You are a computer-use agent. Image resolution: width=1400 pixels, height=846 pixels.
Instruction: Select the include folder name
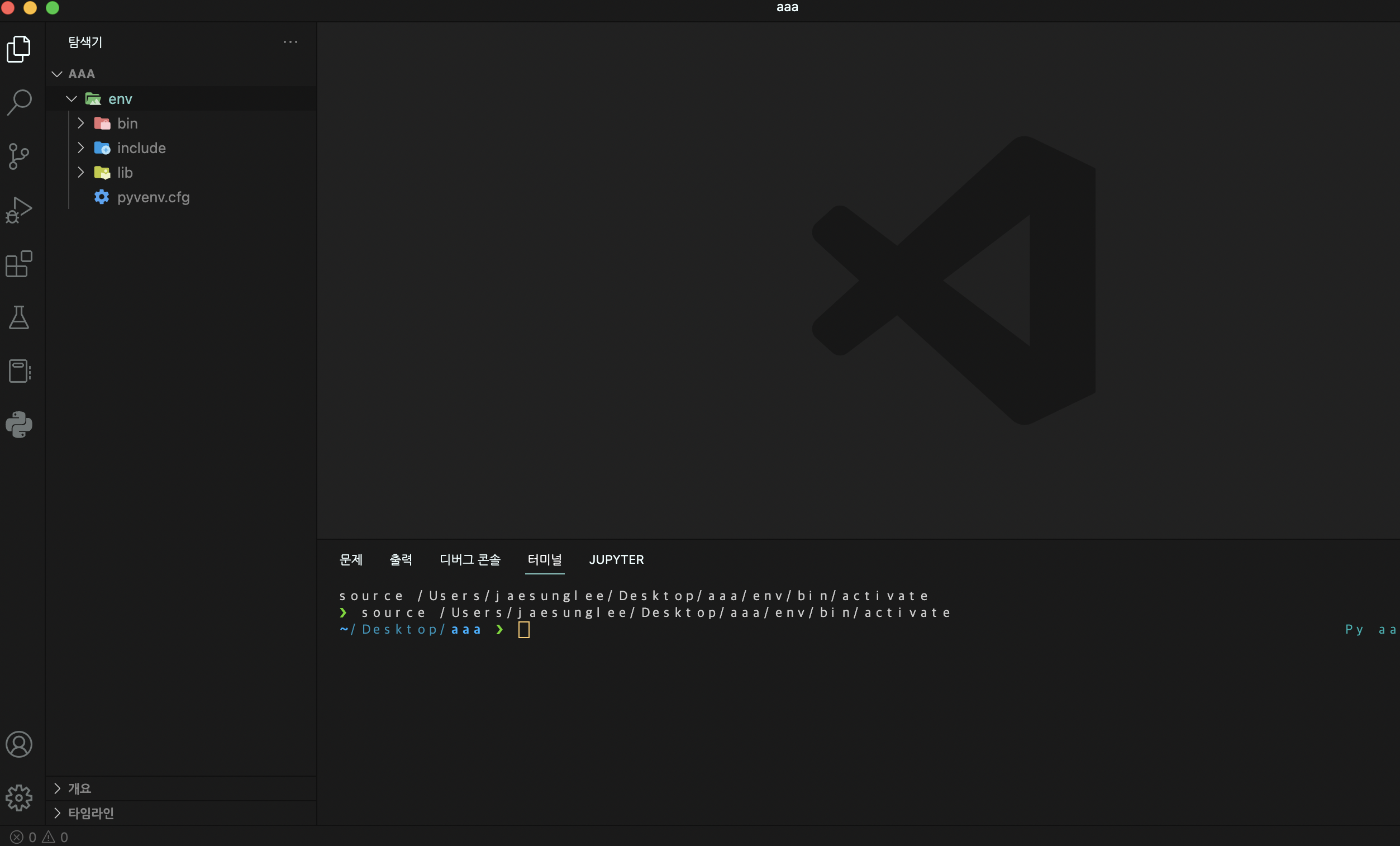(141, 148)
